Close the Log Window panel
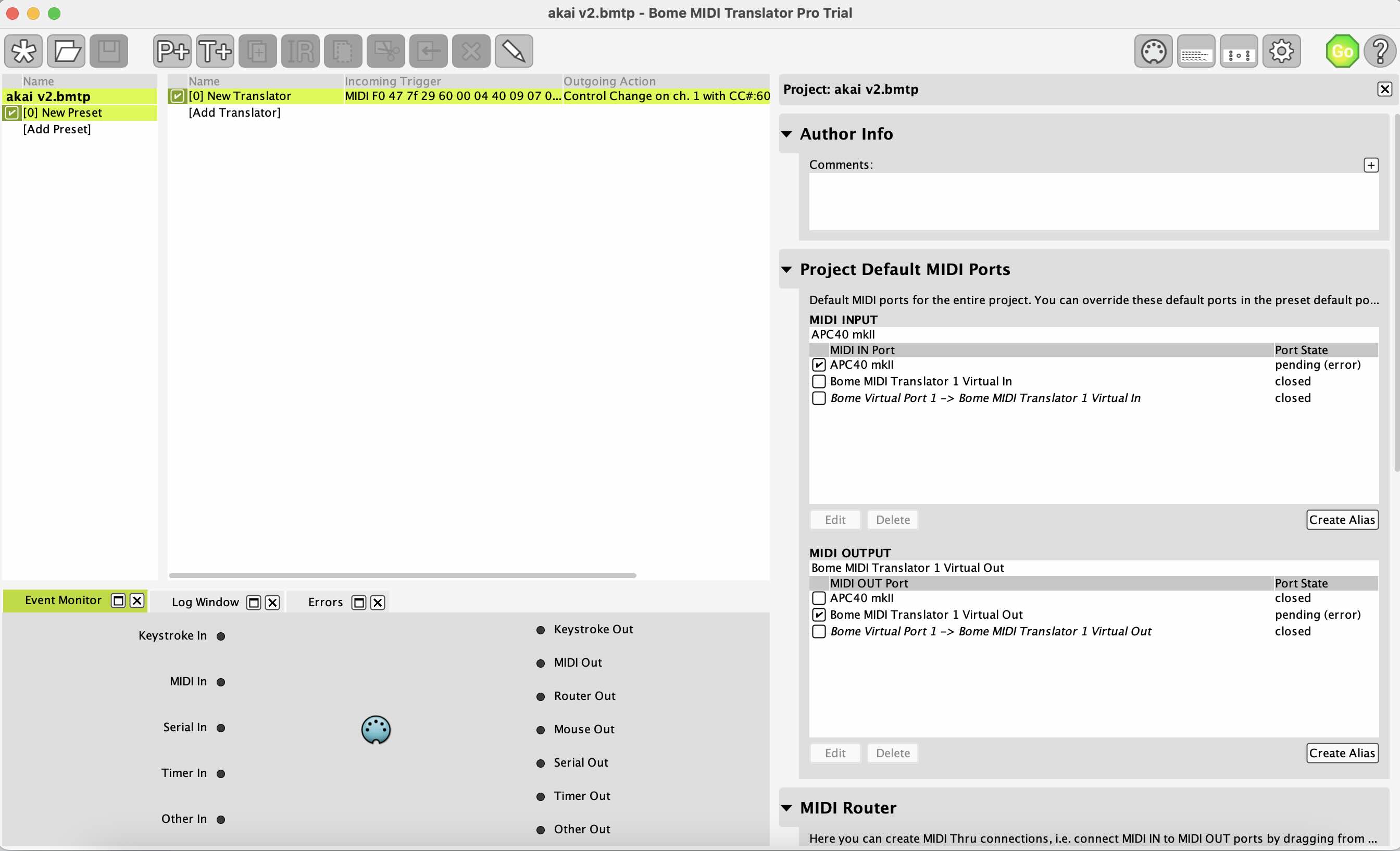This screenshot has height=851, width=1400. (x=273, y=602)
